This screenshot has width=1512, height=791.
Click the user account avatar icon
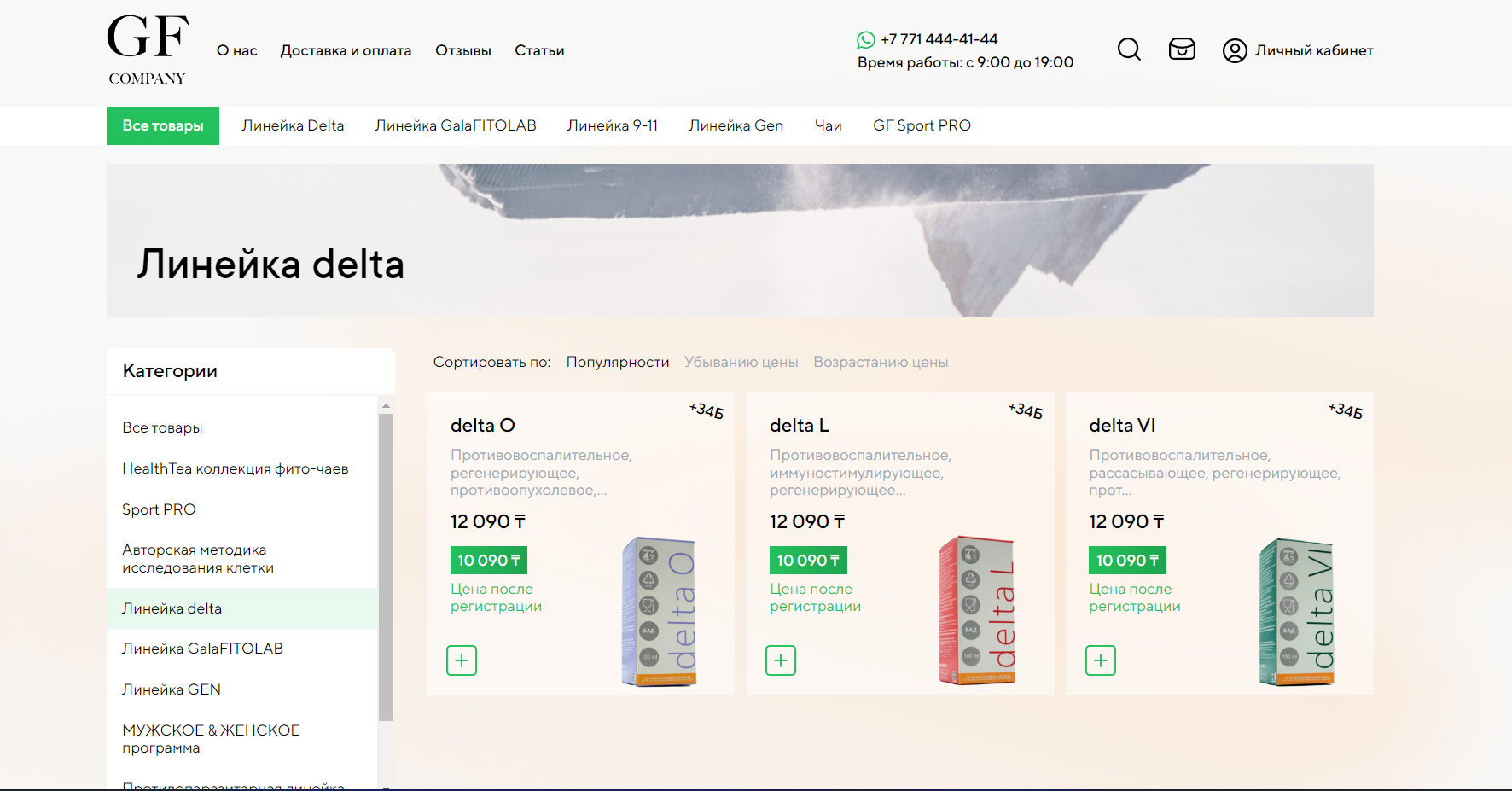coord(1235,51)
